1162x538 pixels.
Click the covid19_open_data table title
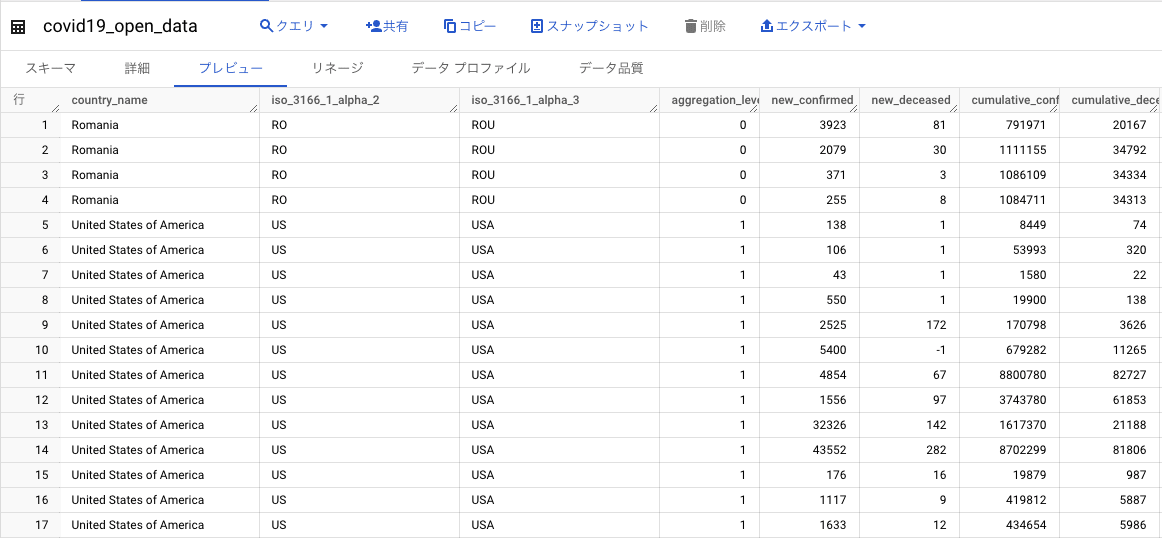point(120,27)
